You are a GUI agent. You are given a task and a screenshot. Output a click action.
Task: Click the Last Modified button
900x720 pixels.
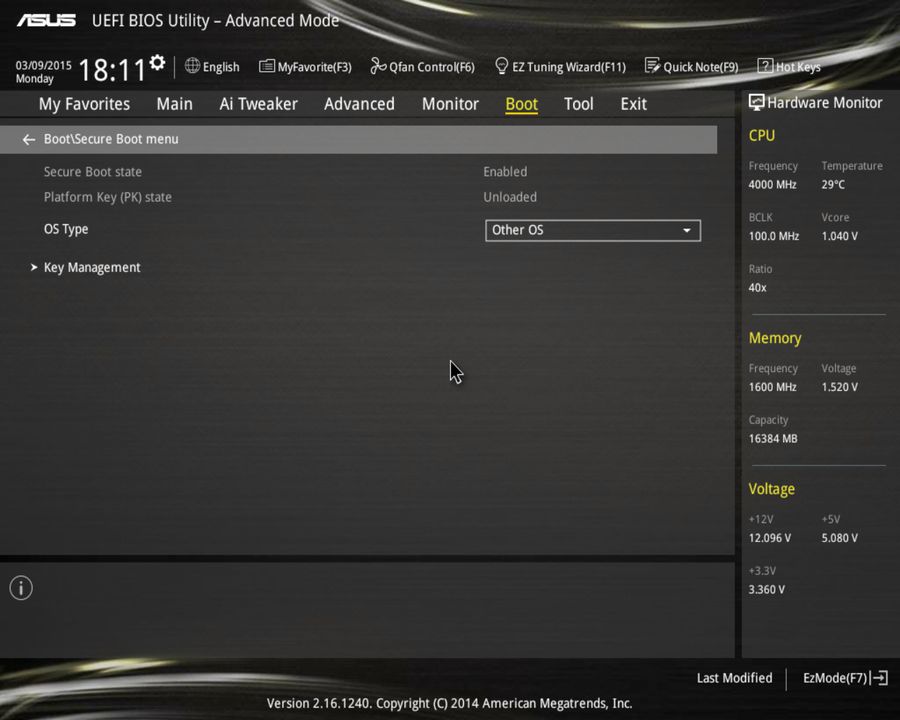coord(734,678)
